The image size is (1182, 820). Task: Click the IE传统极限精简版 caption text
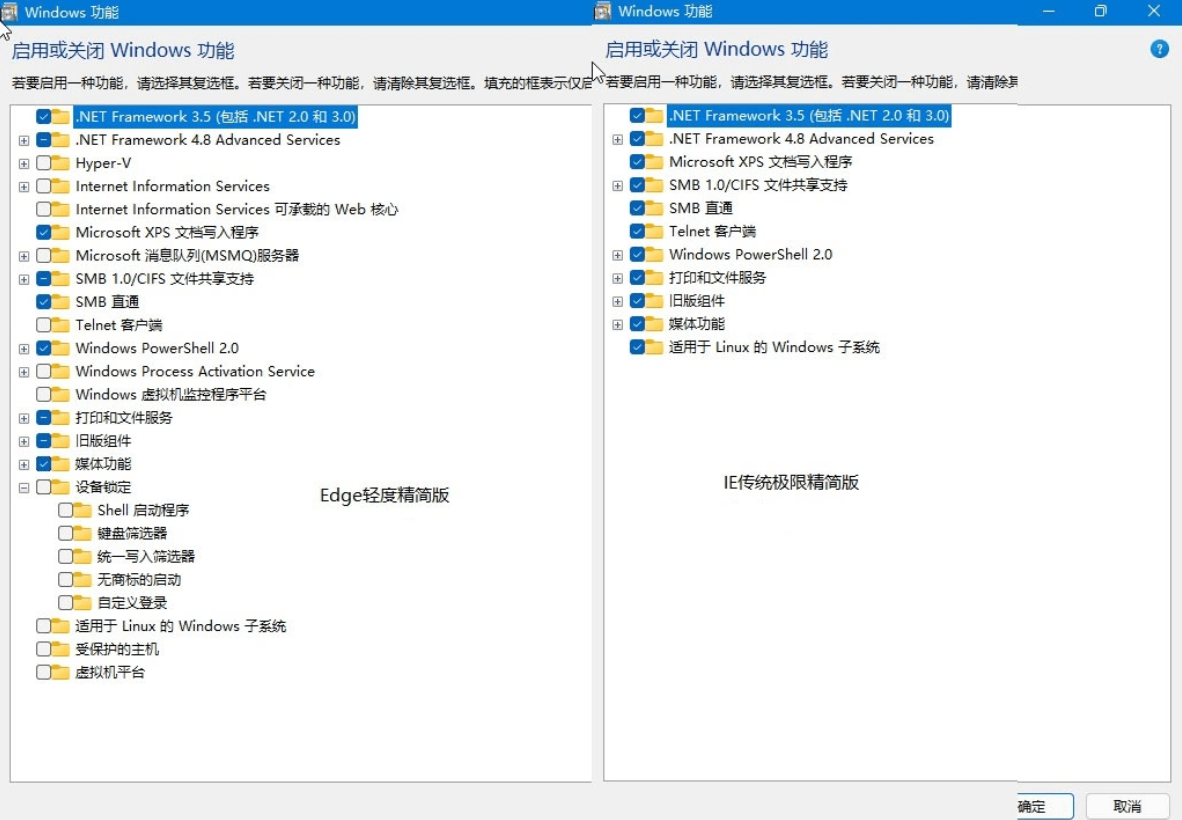click(x=791, y=482)
